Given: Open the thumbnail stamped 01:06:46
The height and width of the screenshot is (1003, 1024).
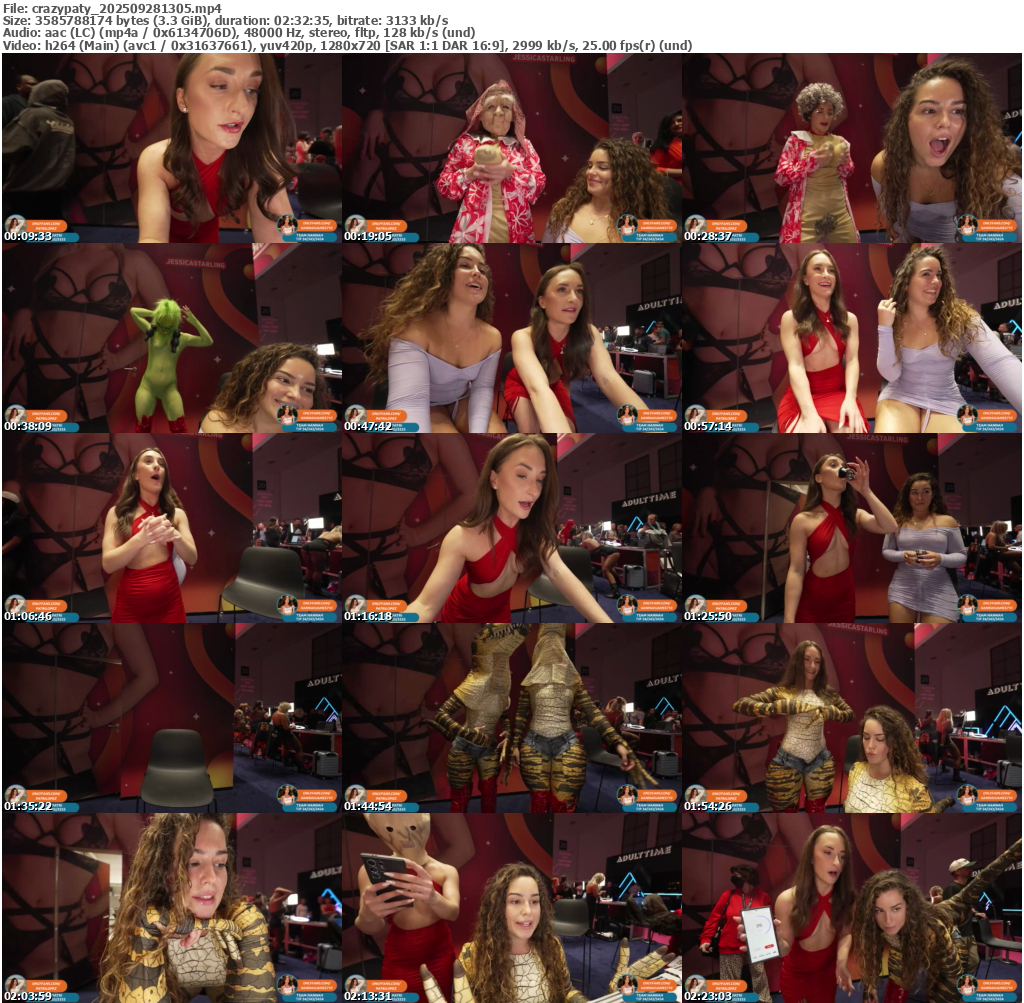Looking at the screenshot, I should [172, 528].
